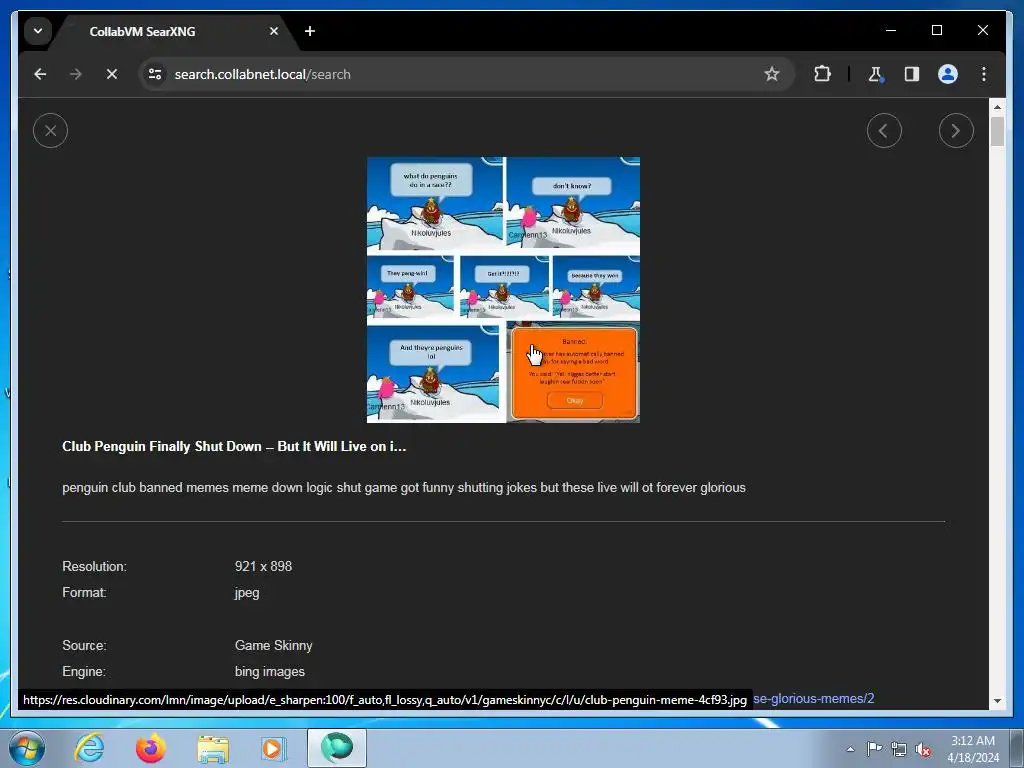Image resolution: width=1024 pixels, height=768 pixels.
Task: Launch Firefox from taskbar
Action: pos(151,748)
